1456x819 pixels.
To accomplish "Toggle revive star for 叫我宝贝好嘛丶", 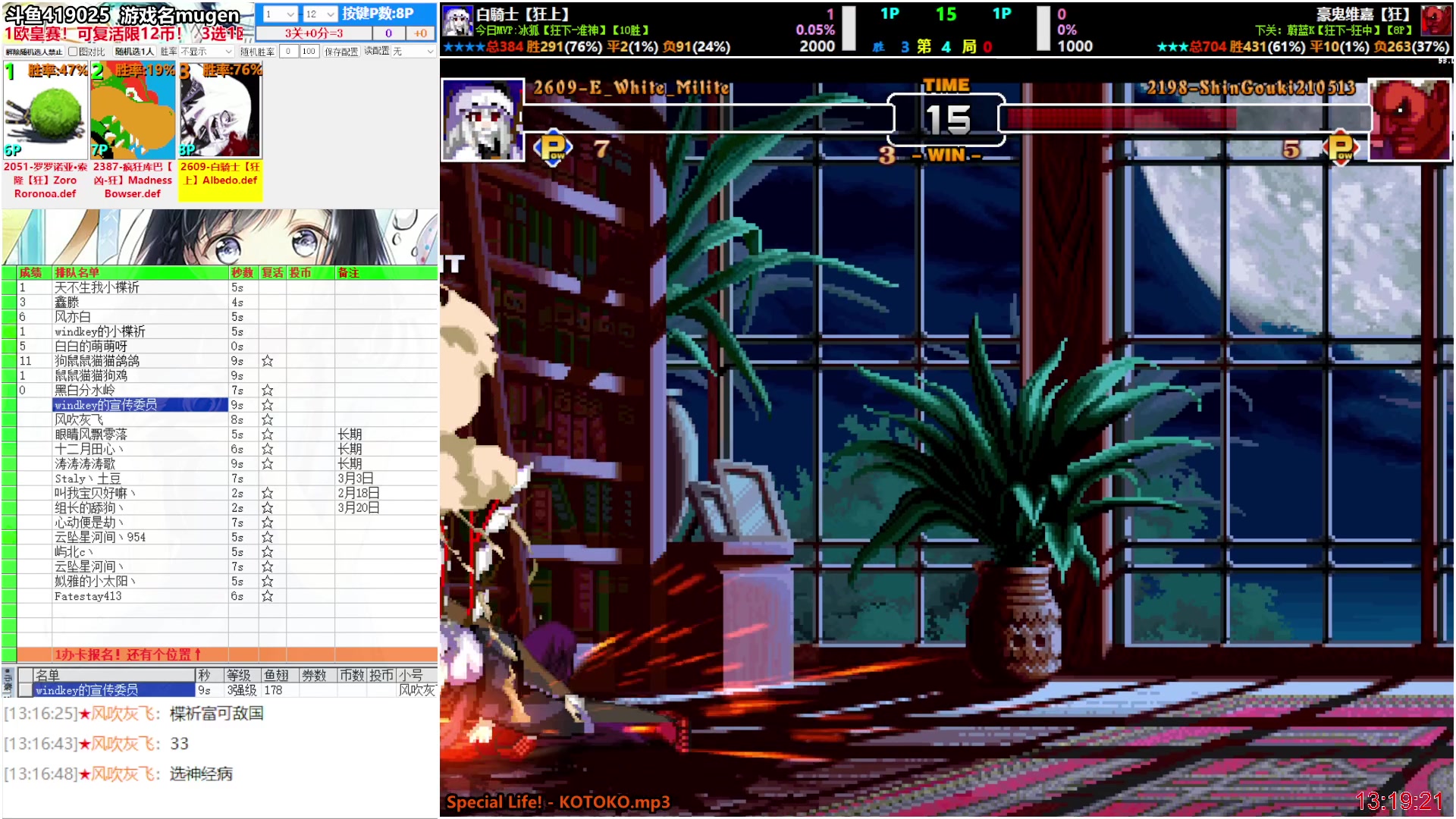I will pos(267,493).
